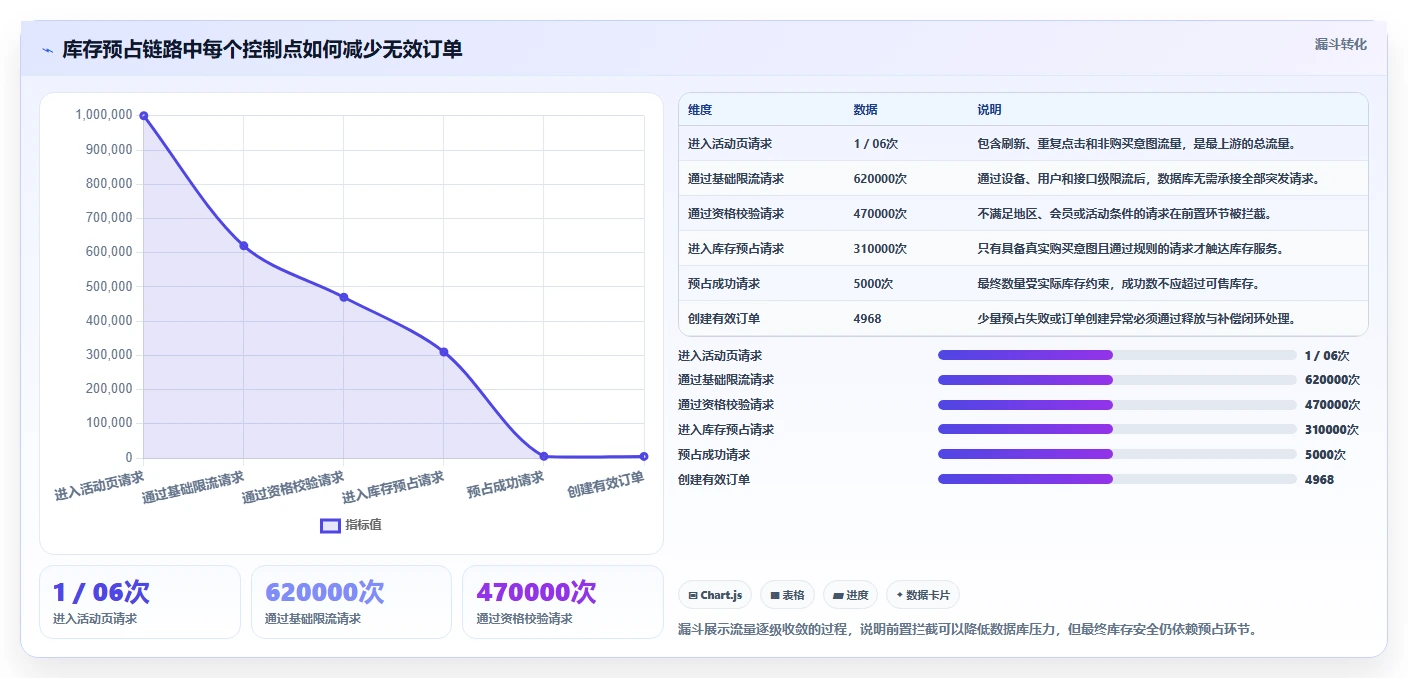The height and width of the screenshot is (678, 1408).
Task: Click the 进入库存预占请求 progress bar
Action: click(x=1117, y=430)
